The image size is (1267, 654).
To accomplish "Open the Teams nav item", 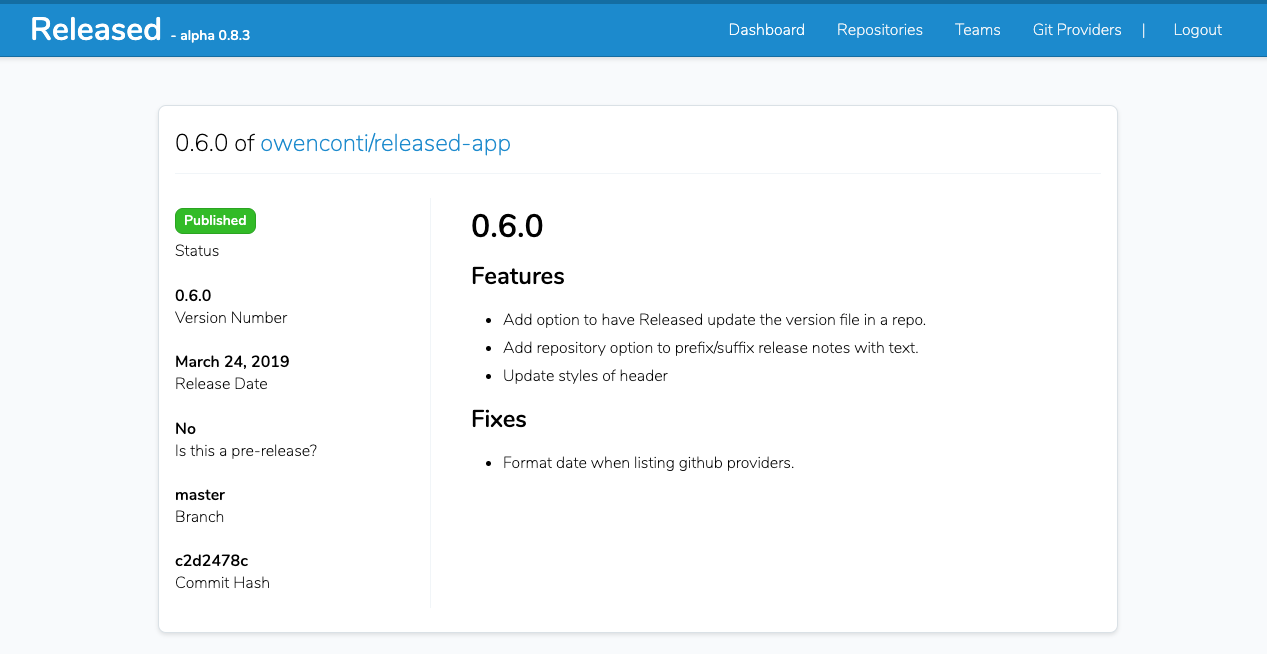I will point(977,30).
